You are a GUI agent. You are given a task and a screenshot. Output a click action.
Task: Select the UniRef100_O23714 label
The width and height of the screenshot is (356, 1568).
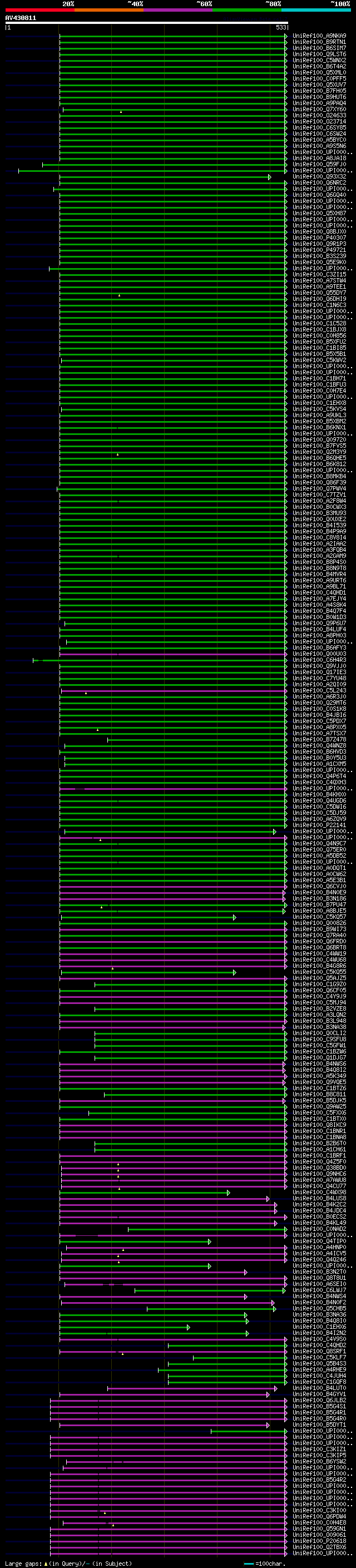pos(319,122)
